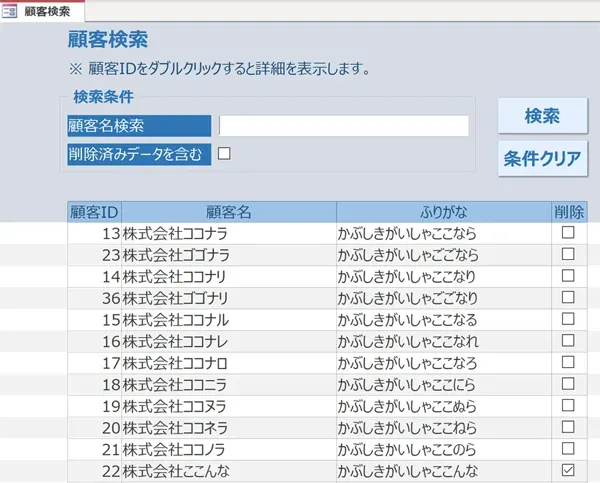Focus the 顧客名検索 text field
The width and height of the screenshot is (600, 483).
[x=343, y=125]
